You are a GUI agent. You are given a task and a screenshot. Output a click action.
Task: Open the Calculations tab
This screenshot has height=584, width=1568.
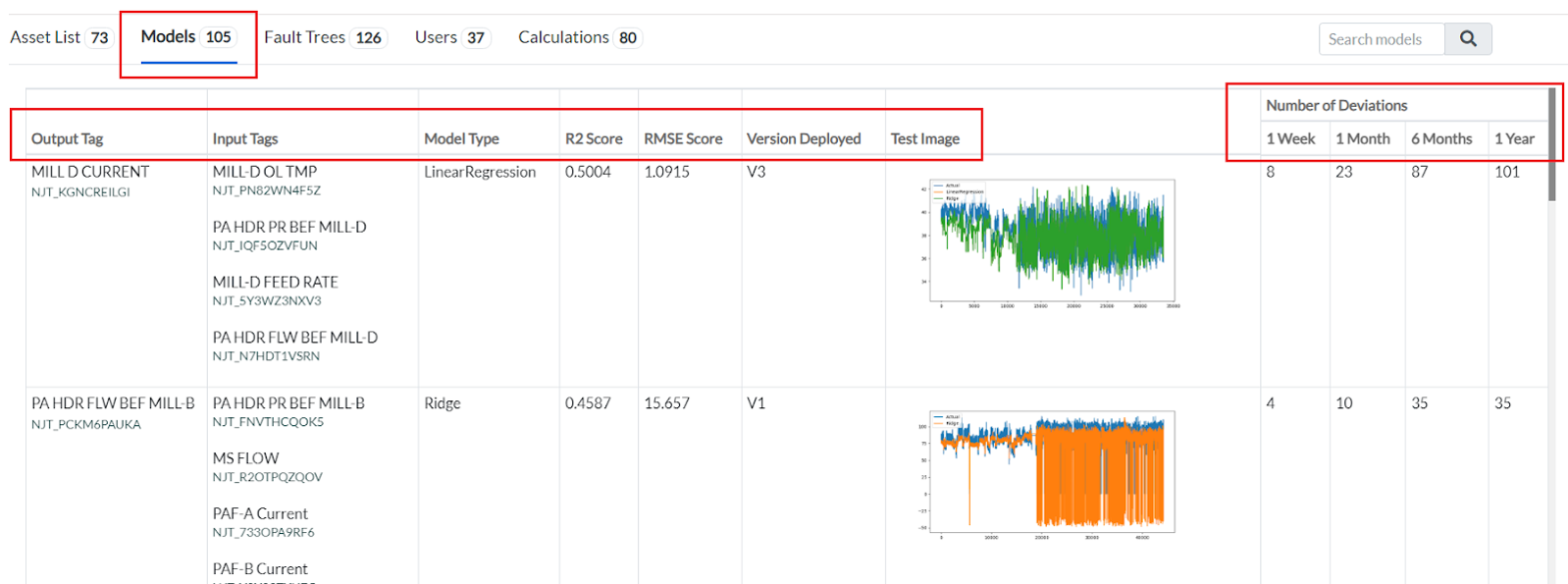[580, 37]
